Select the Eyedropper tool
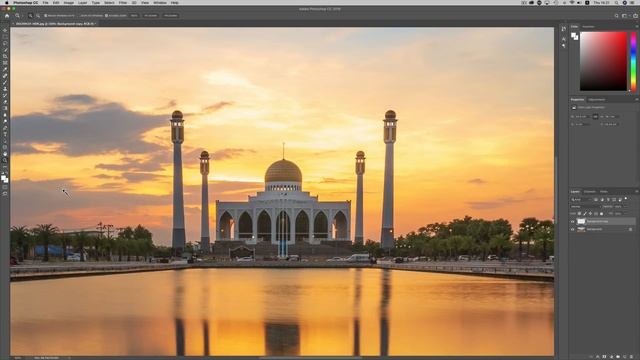640x360 pixels. coord(5,69)
